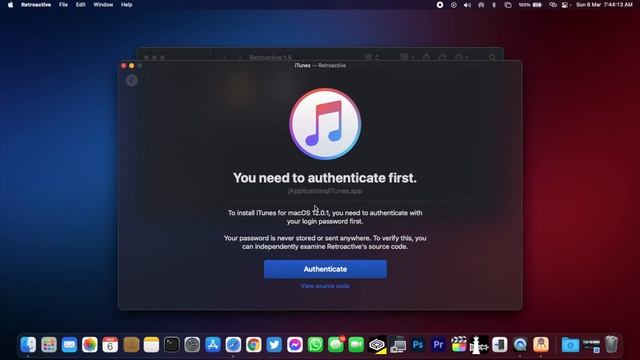Click the Authenticate button
The image size is (640, 360).
pyautogui.click(x=325, y=269)
